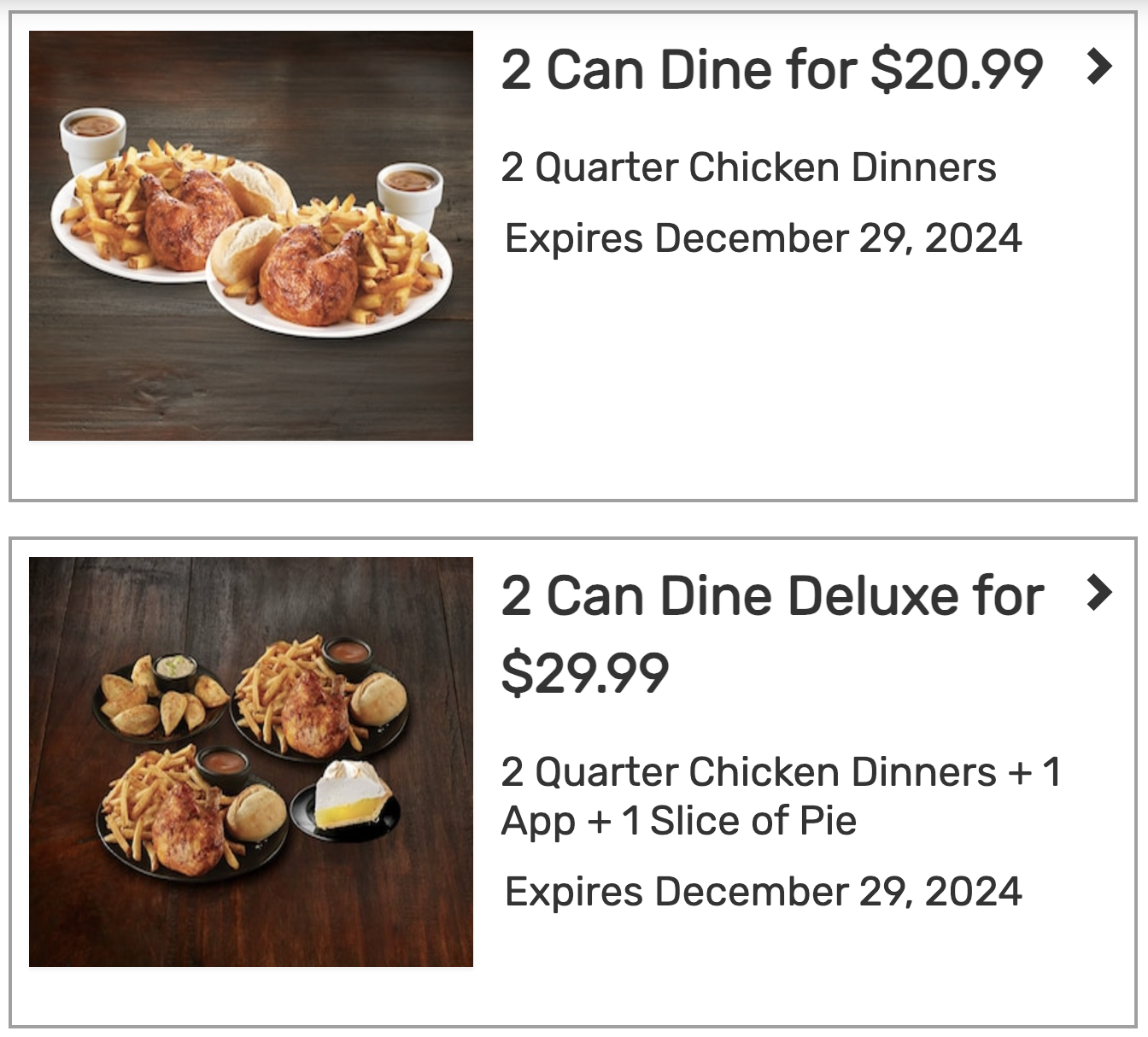Open the "2 Can Dine Deluxe for" title
This screenshot has width=1148, height=1037.
(x=772, y=595)
